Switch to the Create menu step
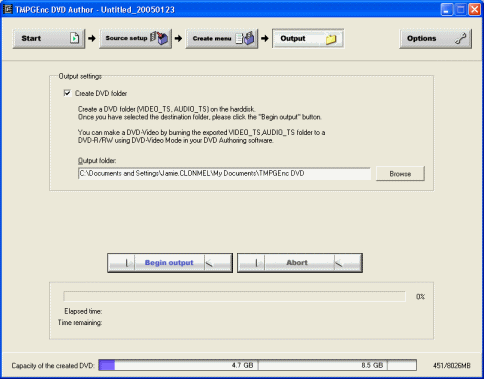Image resolution: width=484 pixels, height=379 pixels. pyautogui.click(x=222, y=39)
